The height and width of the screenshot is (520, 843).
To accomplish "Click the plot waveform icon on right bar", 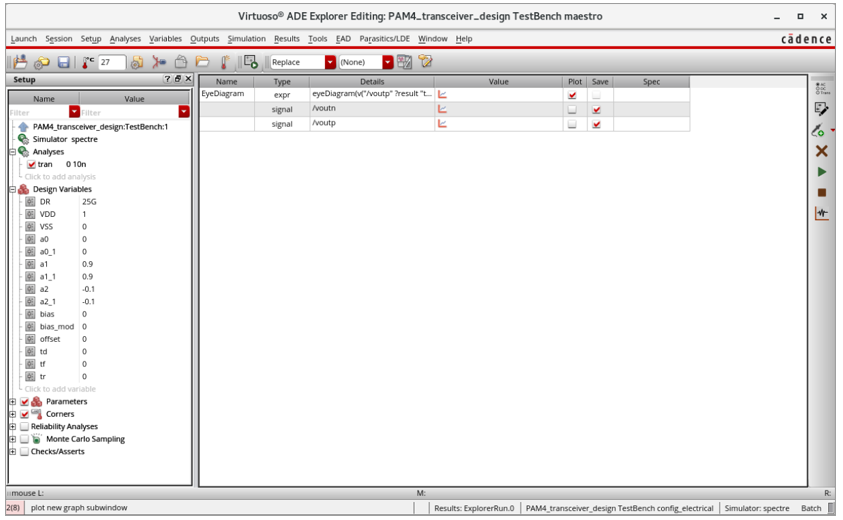I will click(x=821, y=213).
